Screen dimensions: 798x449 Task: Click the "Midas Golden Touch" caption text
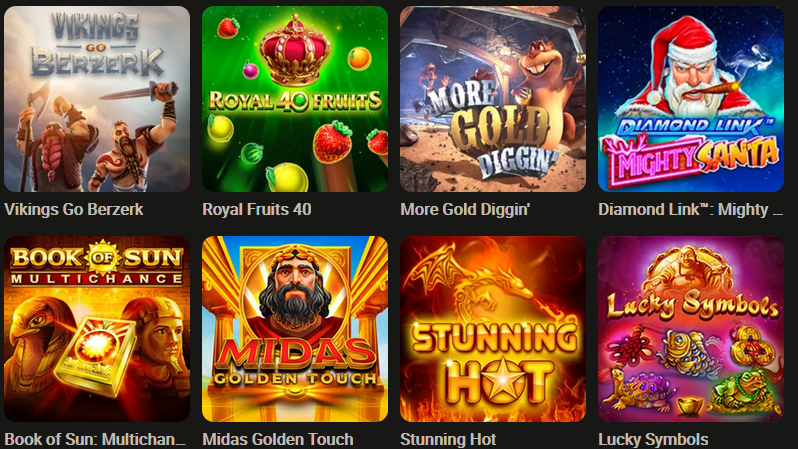278,439
